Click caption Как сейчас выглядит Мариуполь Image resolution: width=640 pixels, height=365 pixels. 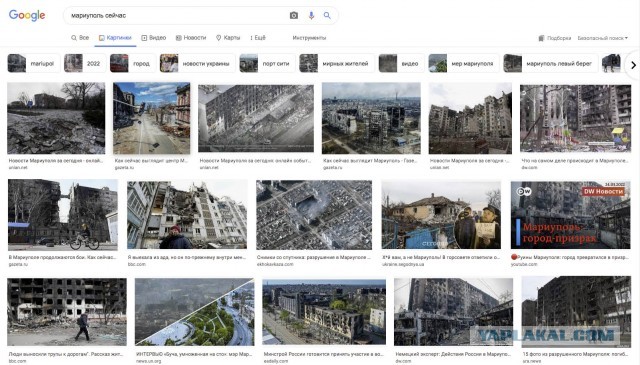click(369, 161)
